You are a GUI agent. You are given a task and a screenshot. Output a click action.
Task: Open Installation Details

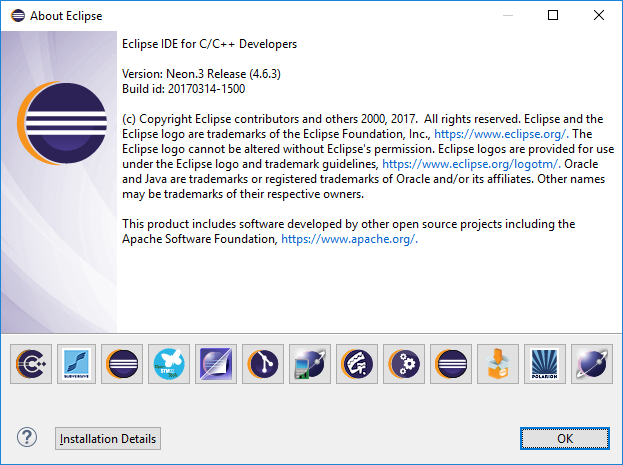pyautogui.click(x=108, y=438)
